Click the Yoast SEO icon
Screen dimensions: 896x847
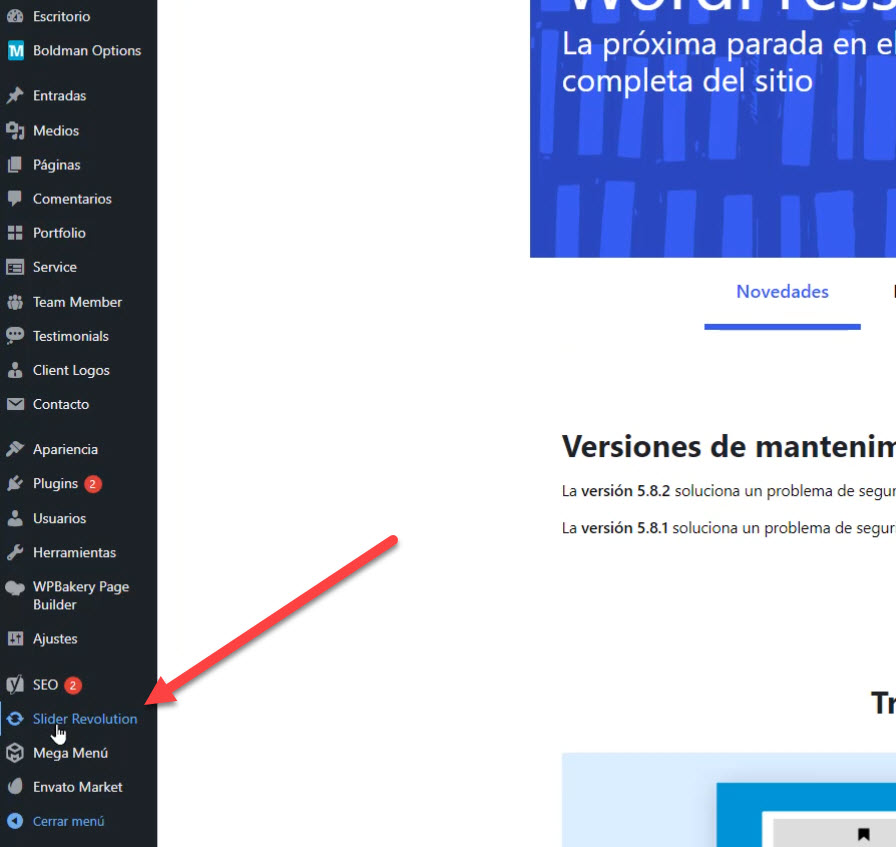tap(15, 684)
